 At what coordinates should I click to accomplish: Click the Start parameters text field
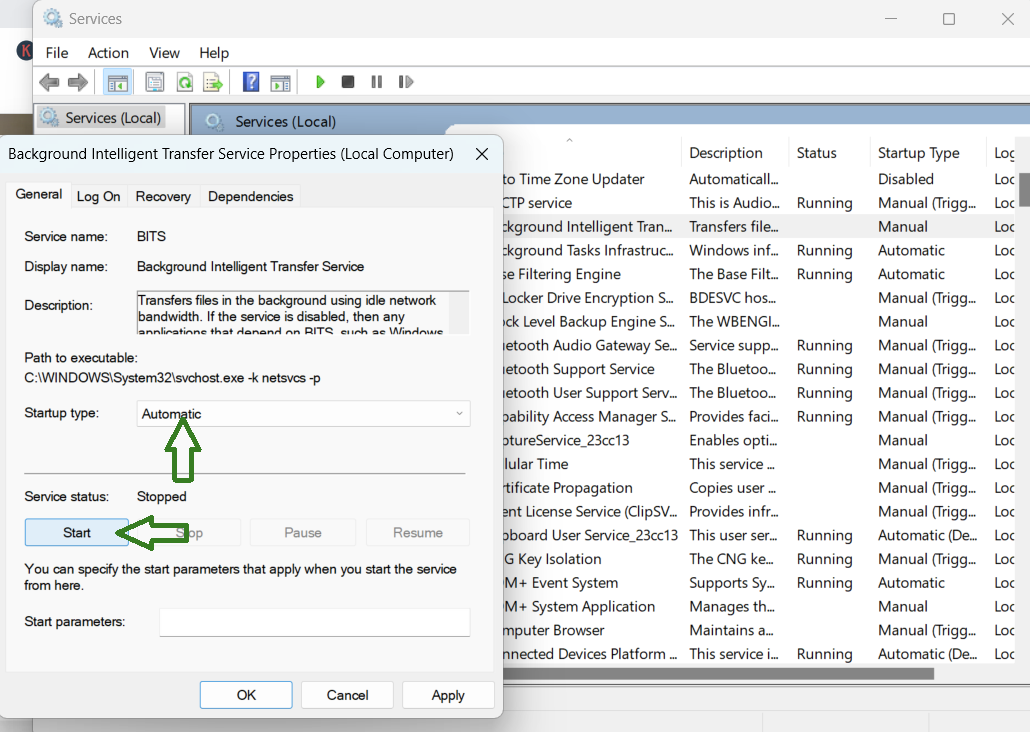coord(314,622)
